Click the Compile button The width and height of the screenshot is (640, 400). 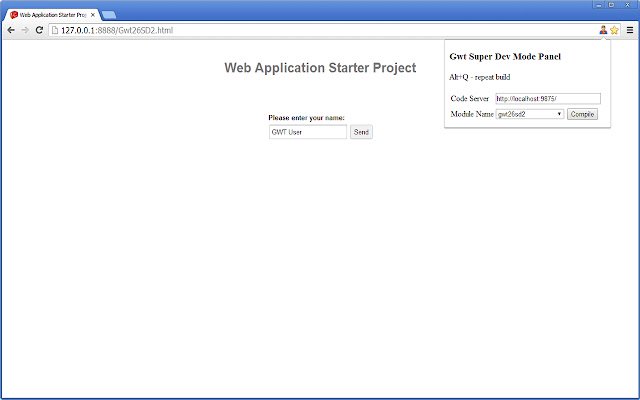click(582, 114)
